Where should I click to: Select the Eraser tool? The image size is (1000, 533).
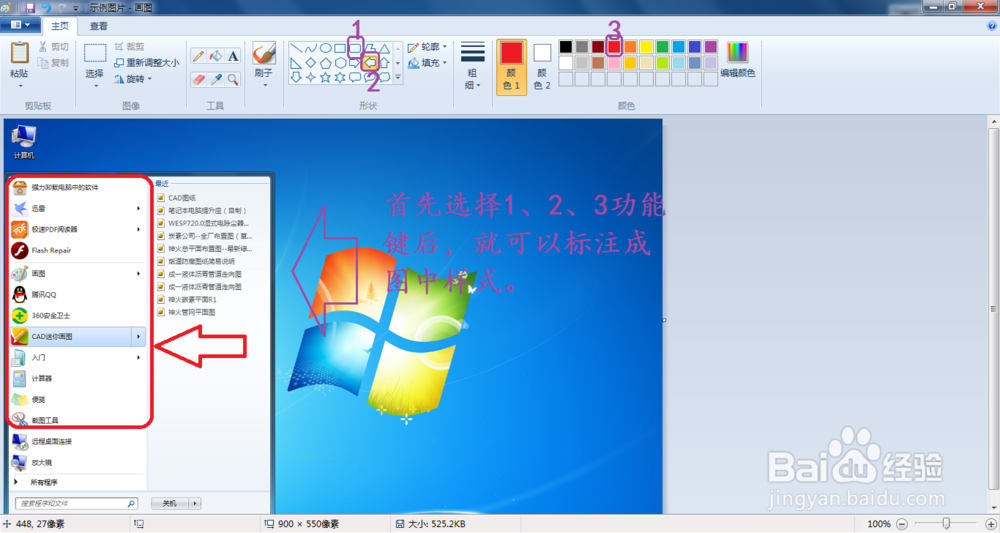(x=198, y=79)
